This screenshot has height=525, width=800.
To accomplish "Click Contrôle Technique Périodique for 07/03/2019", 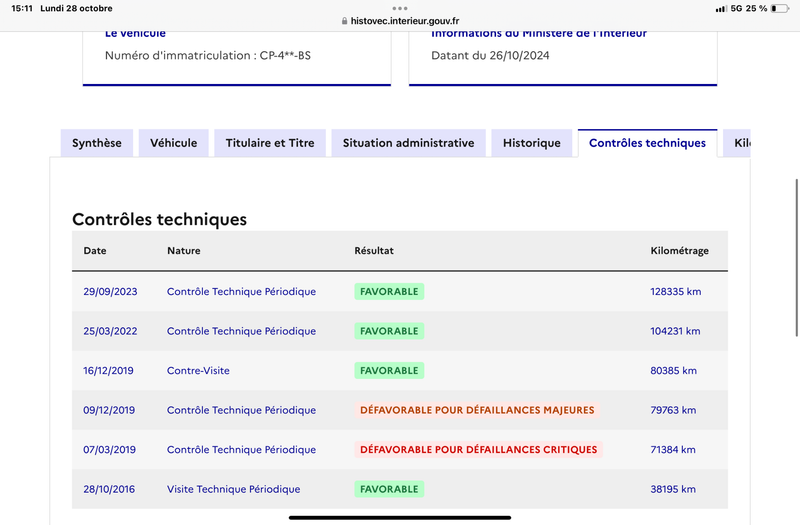I will 241,449.
